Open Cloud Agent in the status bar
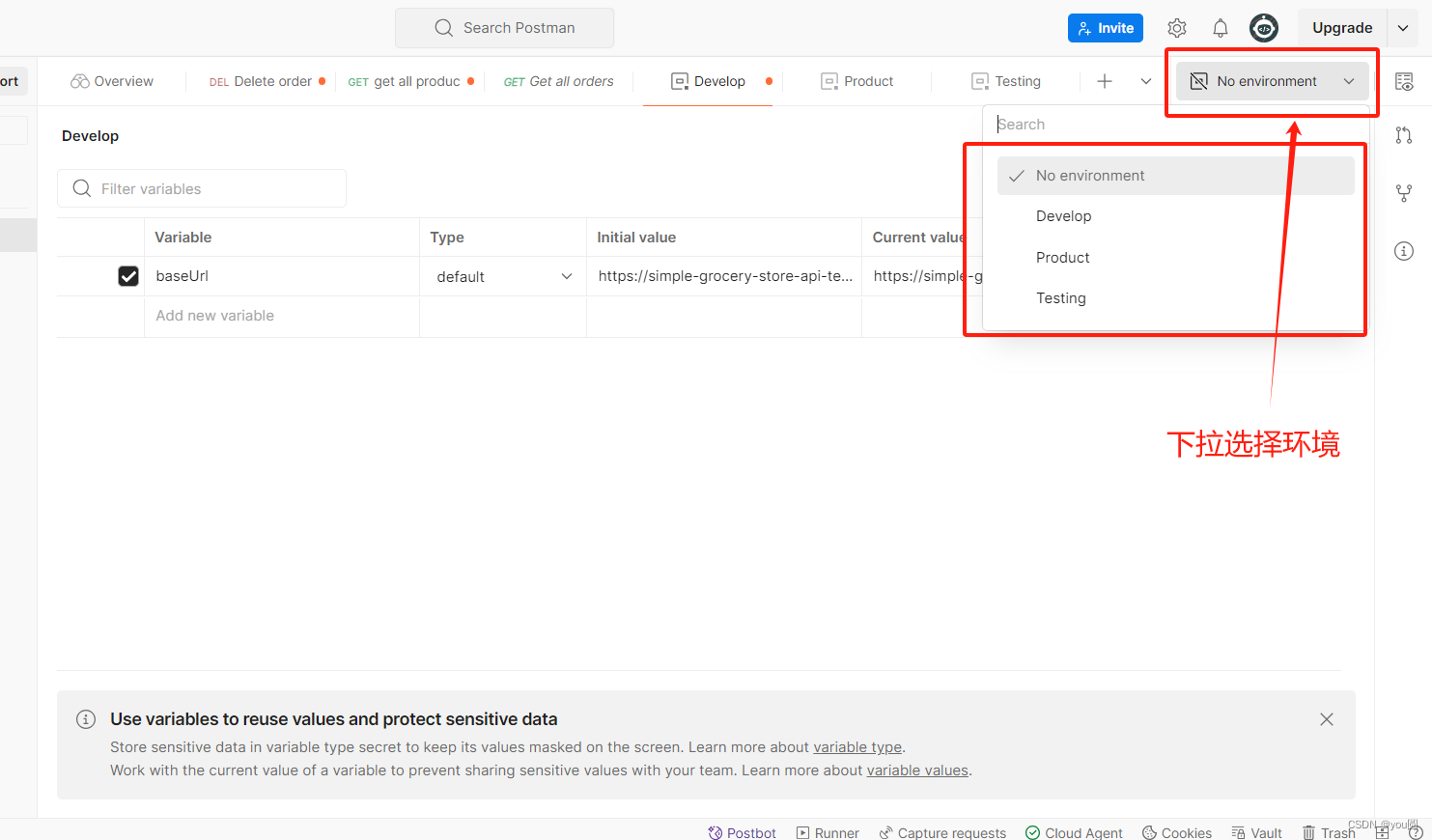The image size is (1432, 840). pyautogui.click(x=1074, y=832)
